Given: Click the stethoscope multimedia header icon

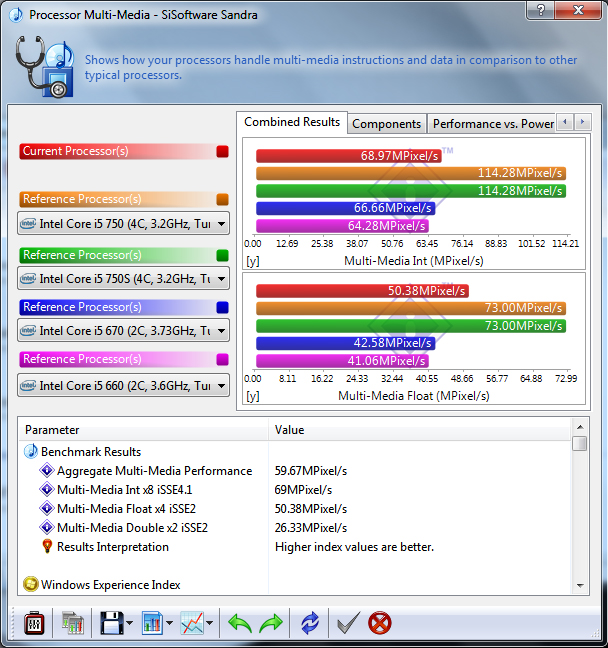Looking at the screenshot, I should coord(45,66).
